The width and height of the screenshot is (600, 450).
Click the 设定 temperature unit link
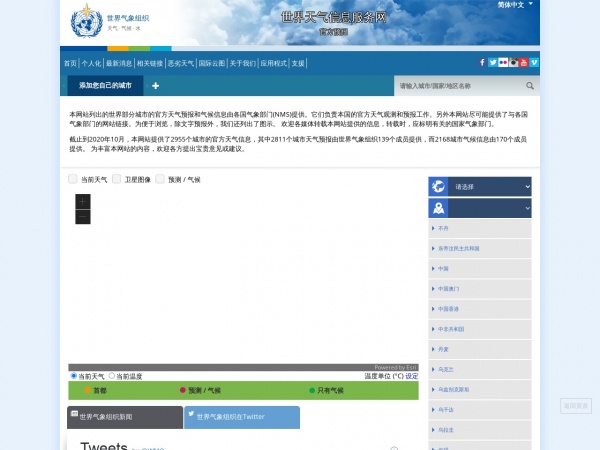(x=412, y=376)
